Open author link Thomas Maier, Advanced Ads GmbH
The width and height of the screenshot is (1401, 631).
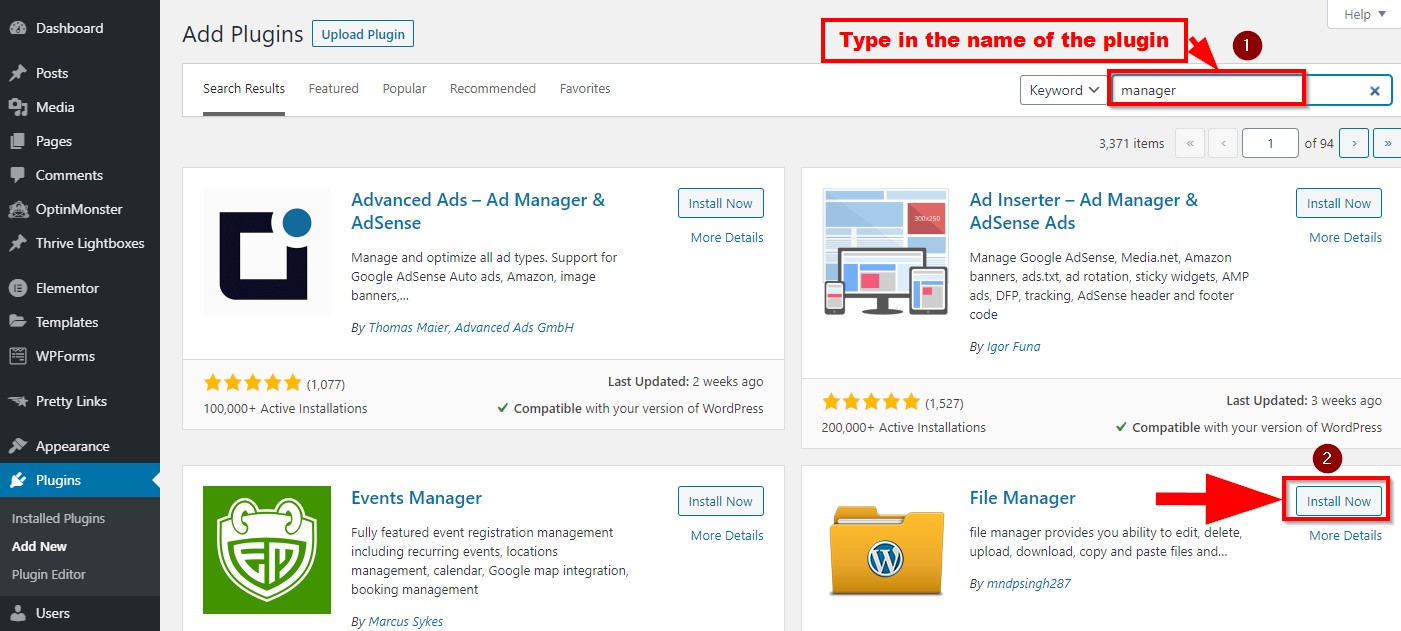[x=471, y=327]
